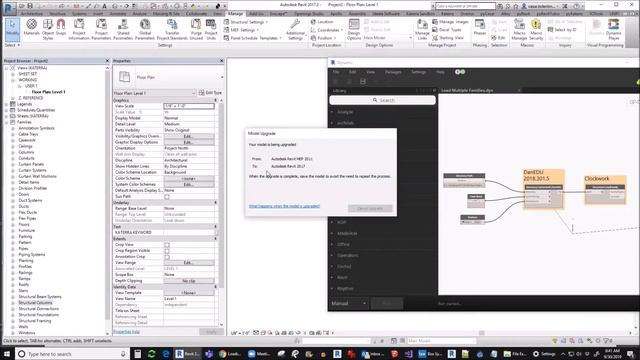This screenshot has height=360, width=640.
Task: Toggle the Annotation Crop checkbox
Action: click(x=167, y=257)
